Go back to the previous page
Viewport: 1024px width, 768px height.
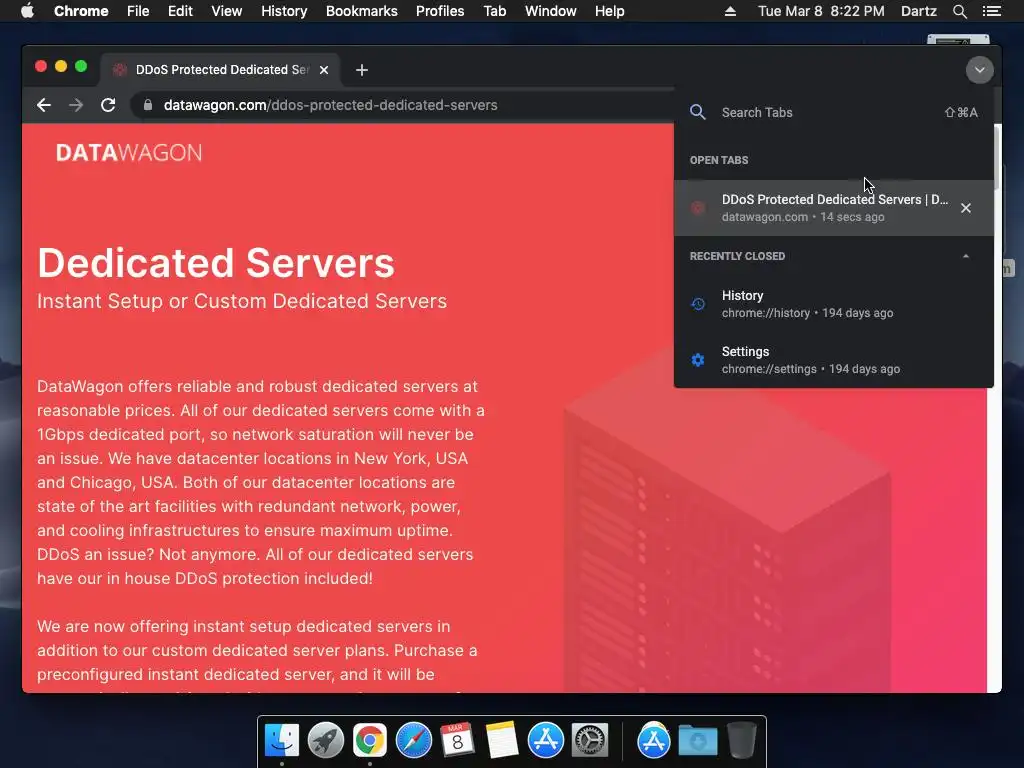[44, 105]
